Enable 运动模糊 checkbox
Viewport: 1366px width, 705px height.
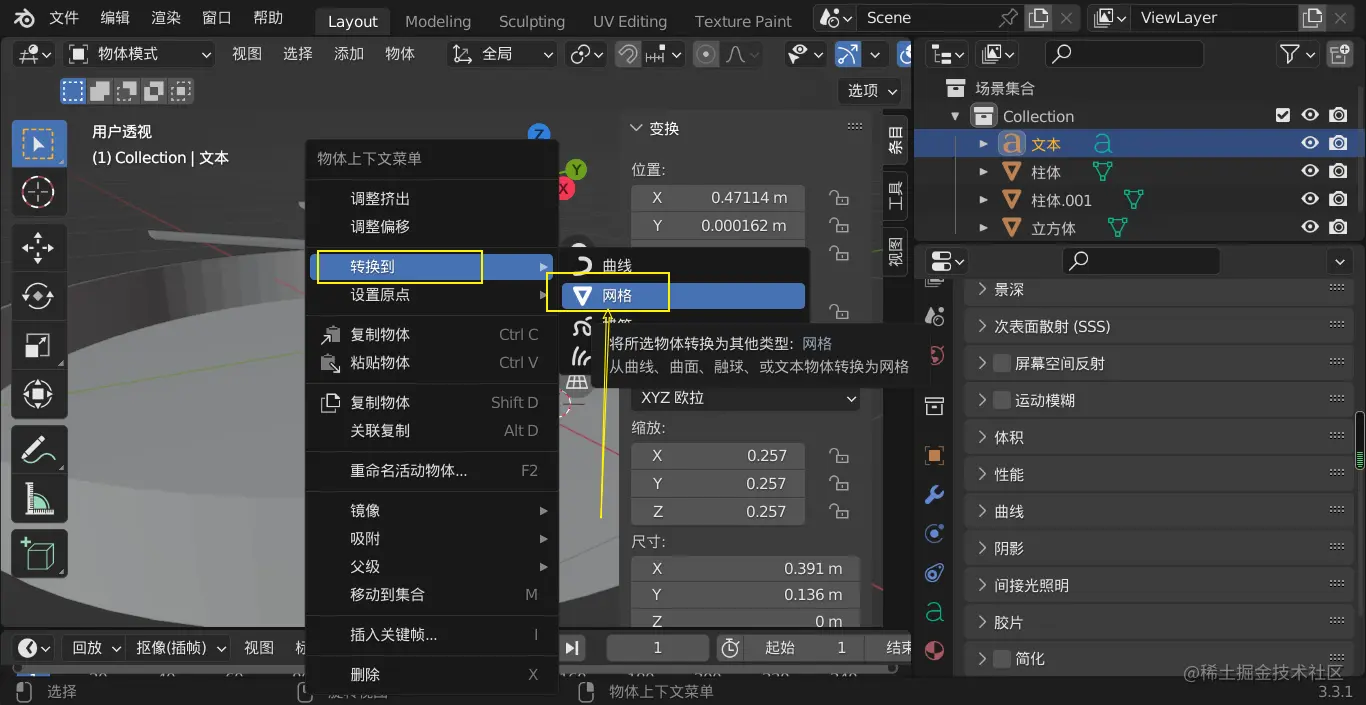[x=1002, y=400]
